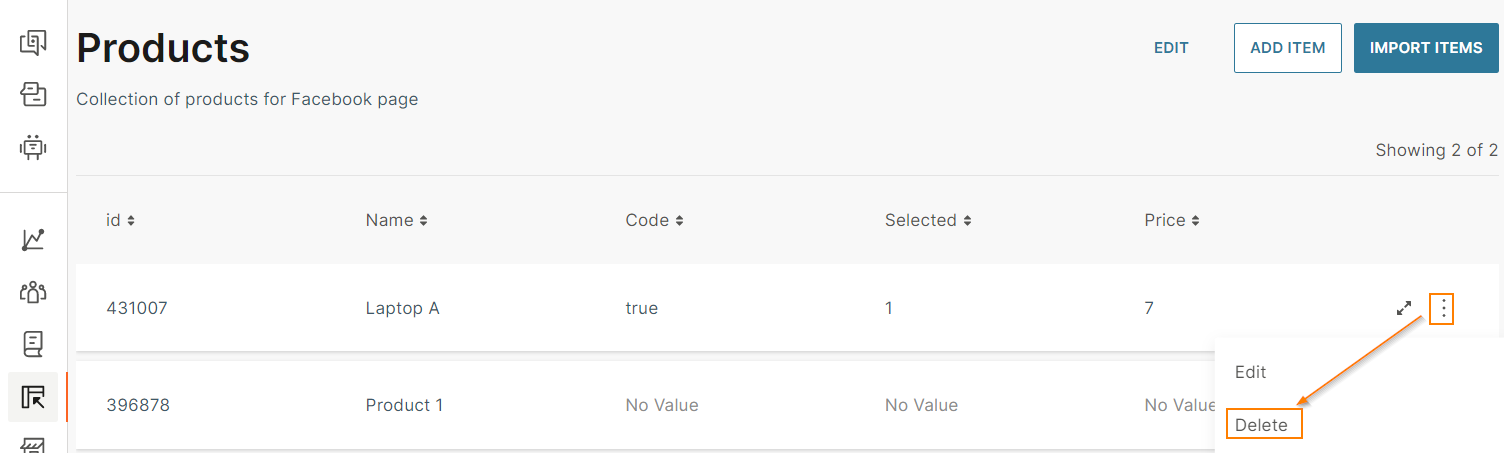
Task: Choose Delete from the context menu
Action: [1262, 425]
